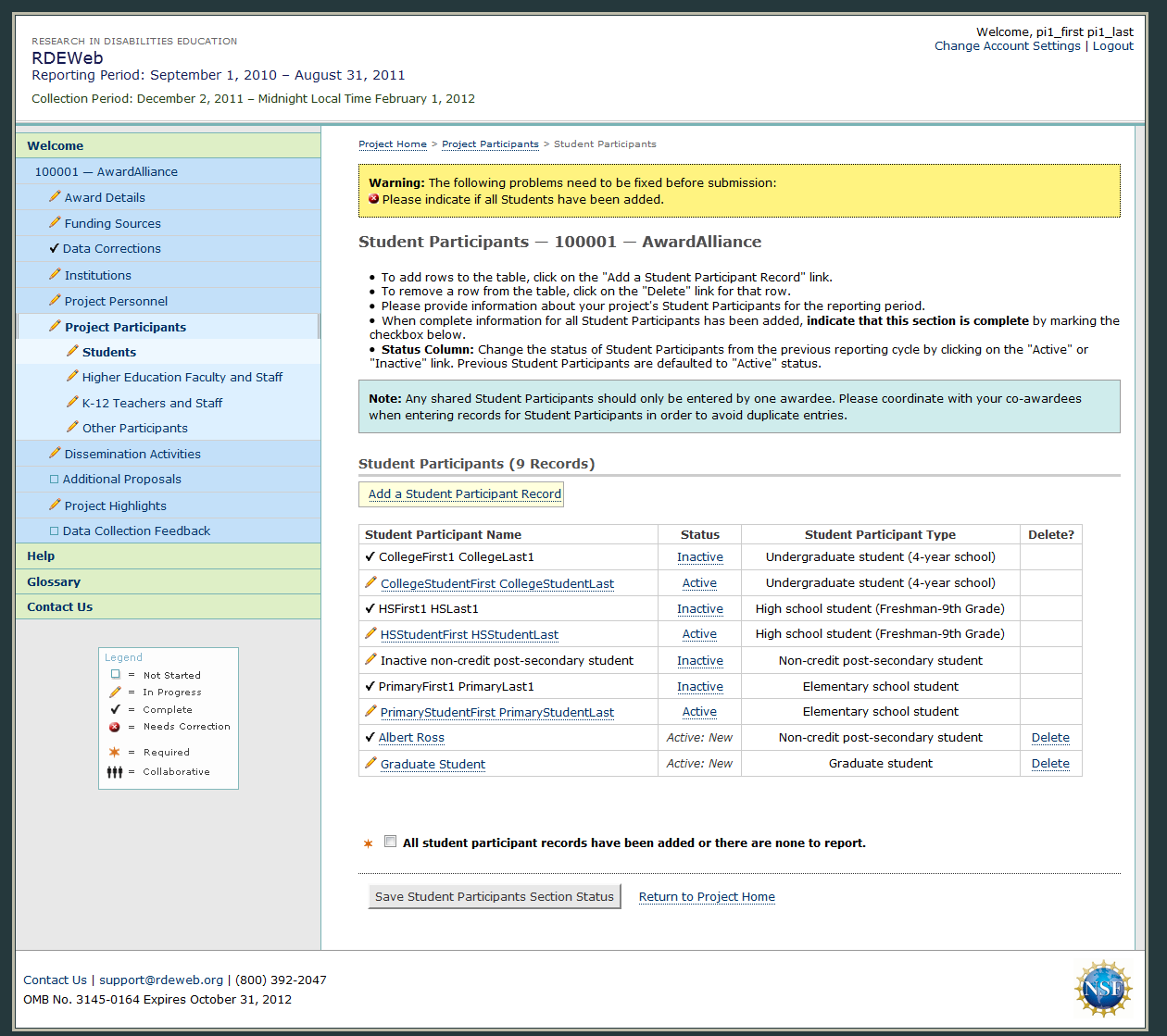The image size is (1167, 1036).
Task: Open the Glossary menu item
Action: tap(54, 581)
